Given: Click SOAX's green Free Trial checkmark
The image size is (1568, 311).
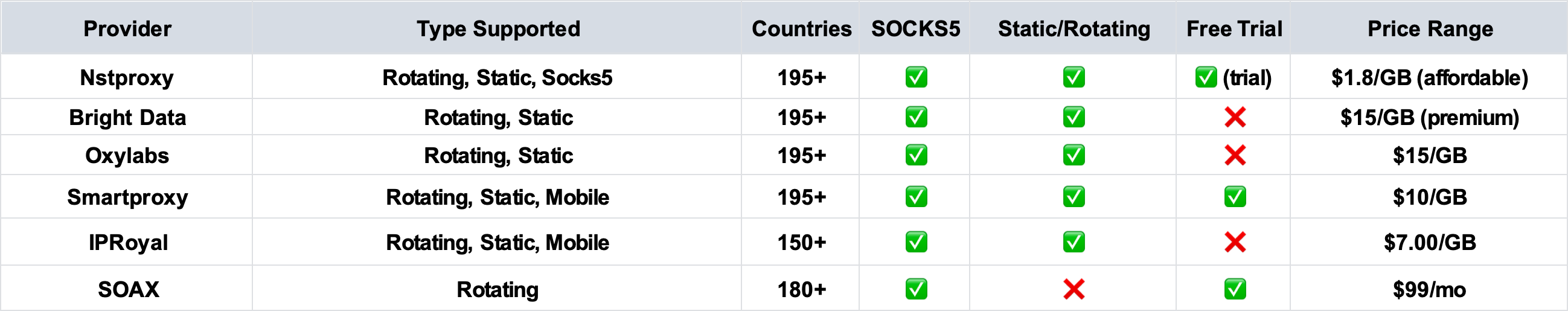Looking at the screenshot, I should [1235, 289].
